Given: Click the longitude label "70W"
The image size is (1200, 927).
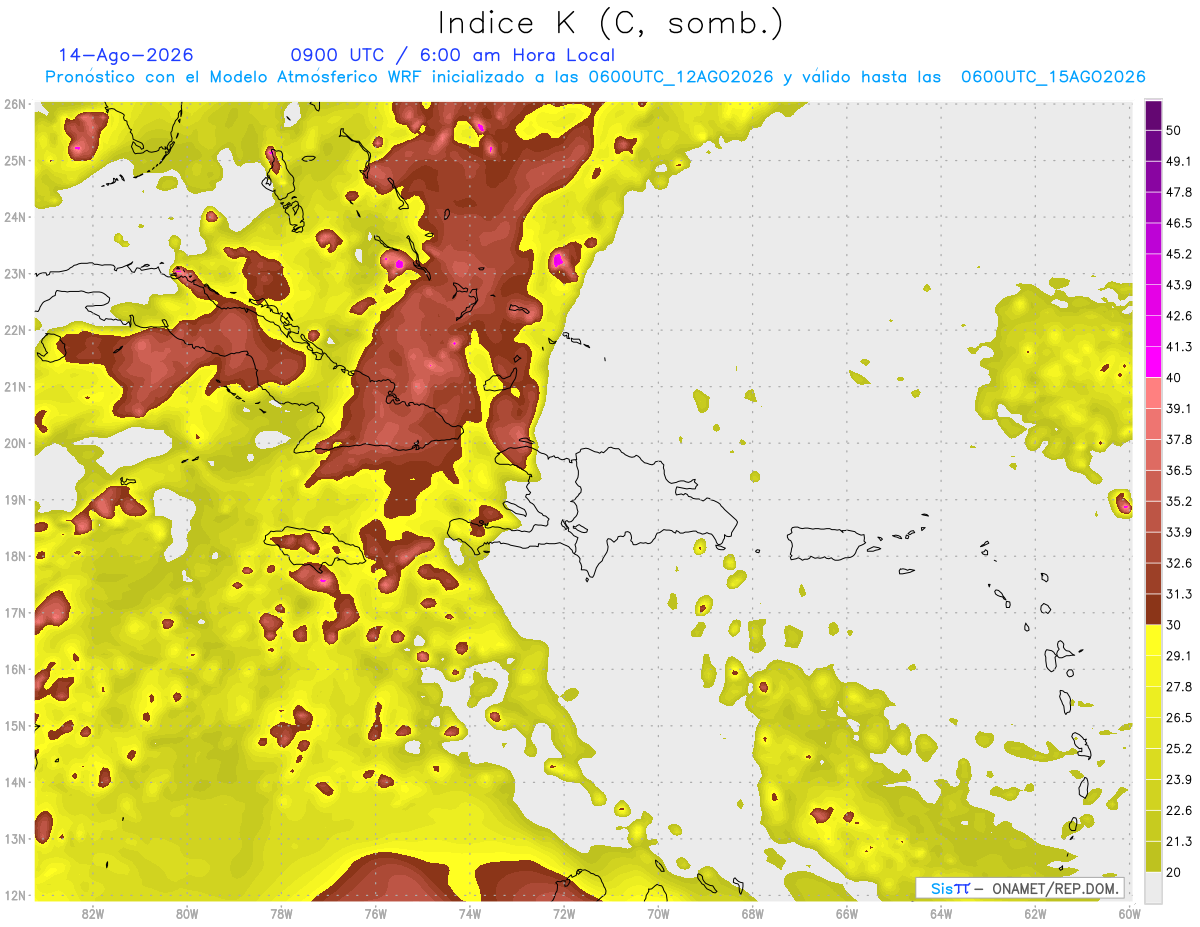Looking at the screenshot, I should click(x=658, y=913).
